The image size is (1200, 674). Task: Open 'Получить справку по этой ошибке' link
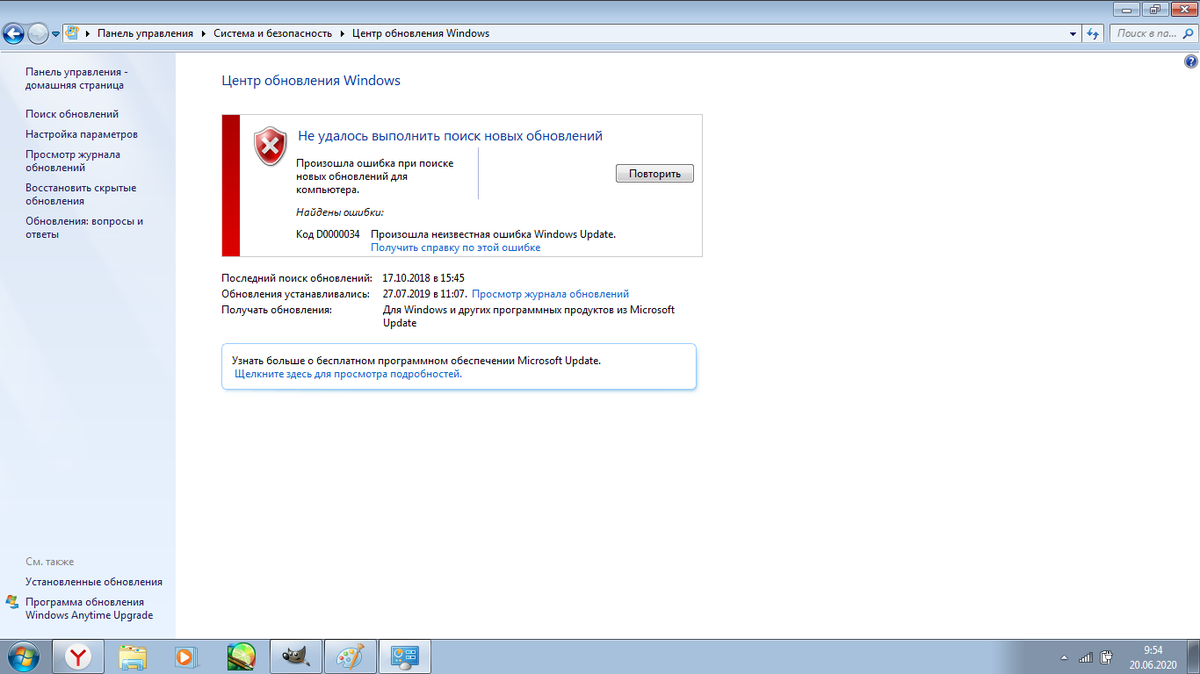tap(455, 247)
